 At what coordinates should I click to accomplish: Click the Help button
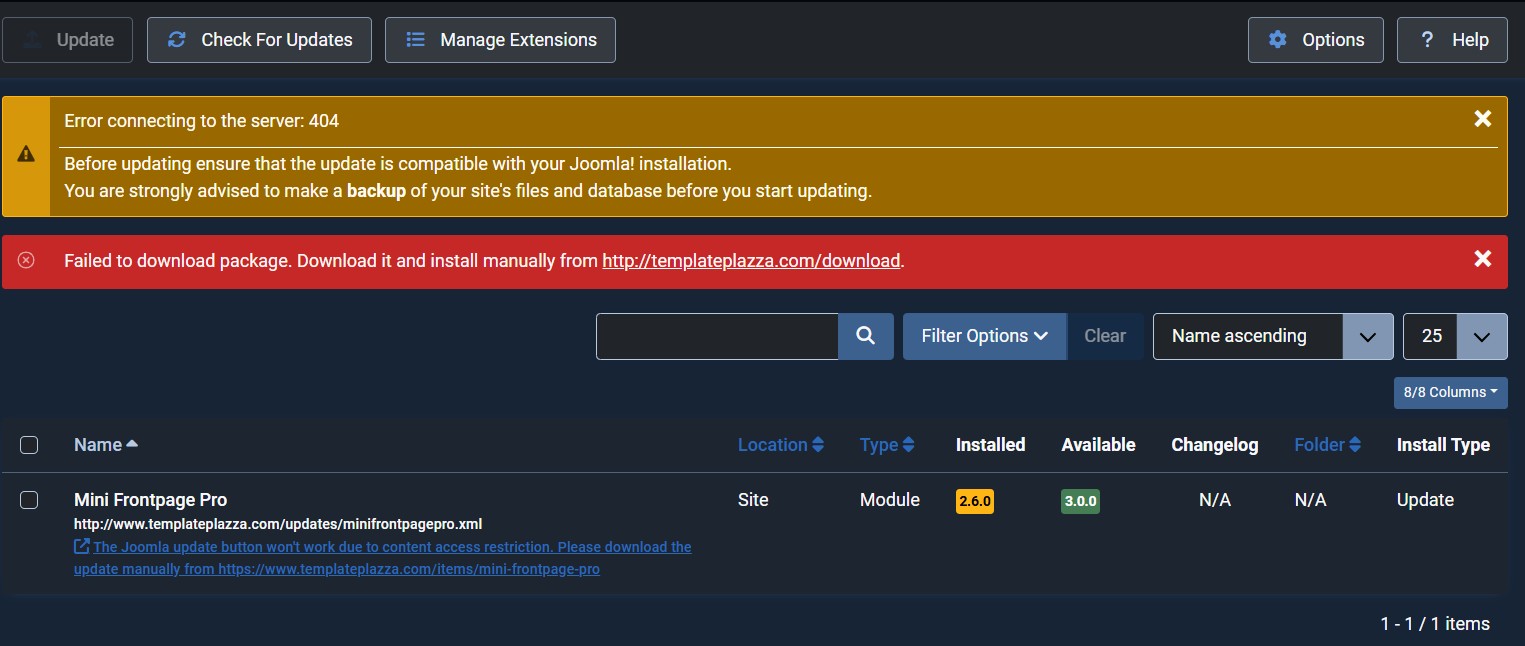tap(1452, 40)
